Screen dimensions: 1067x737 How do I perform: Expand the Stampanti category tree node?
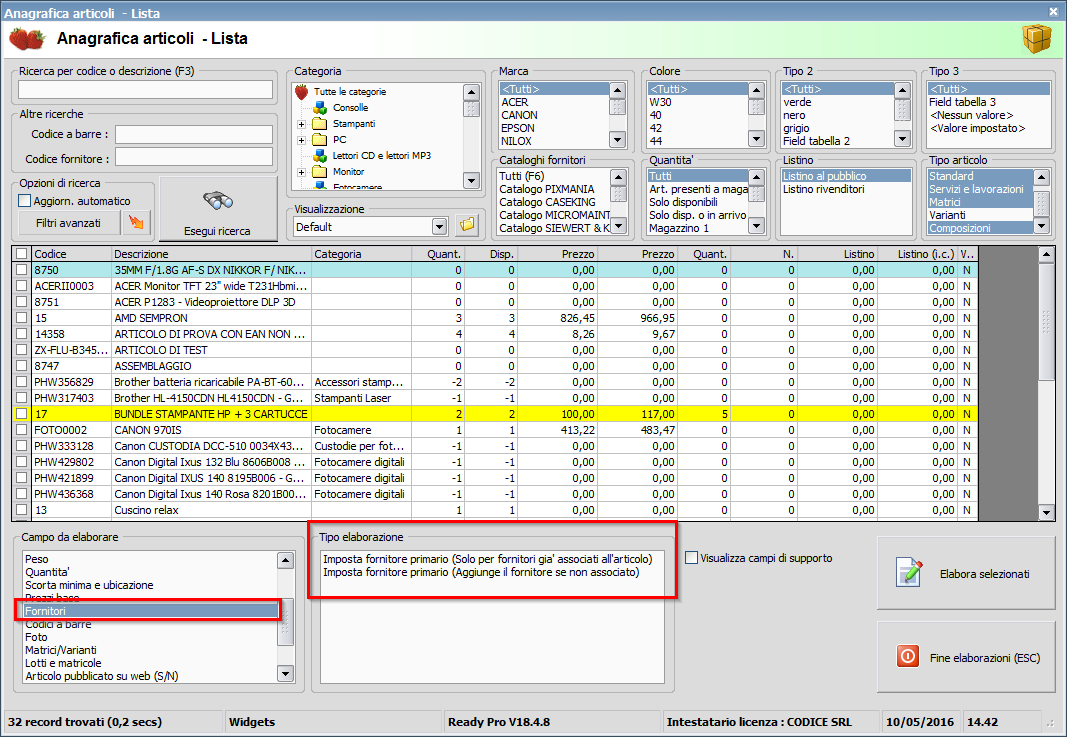[x=301, y=124]
